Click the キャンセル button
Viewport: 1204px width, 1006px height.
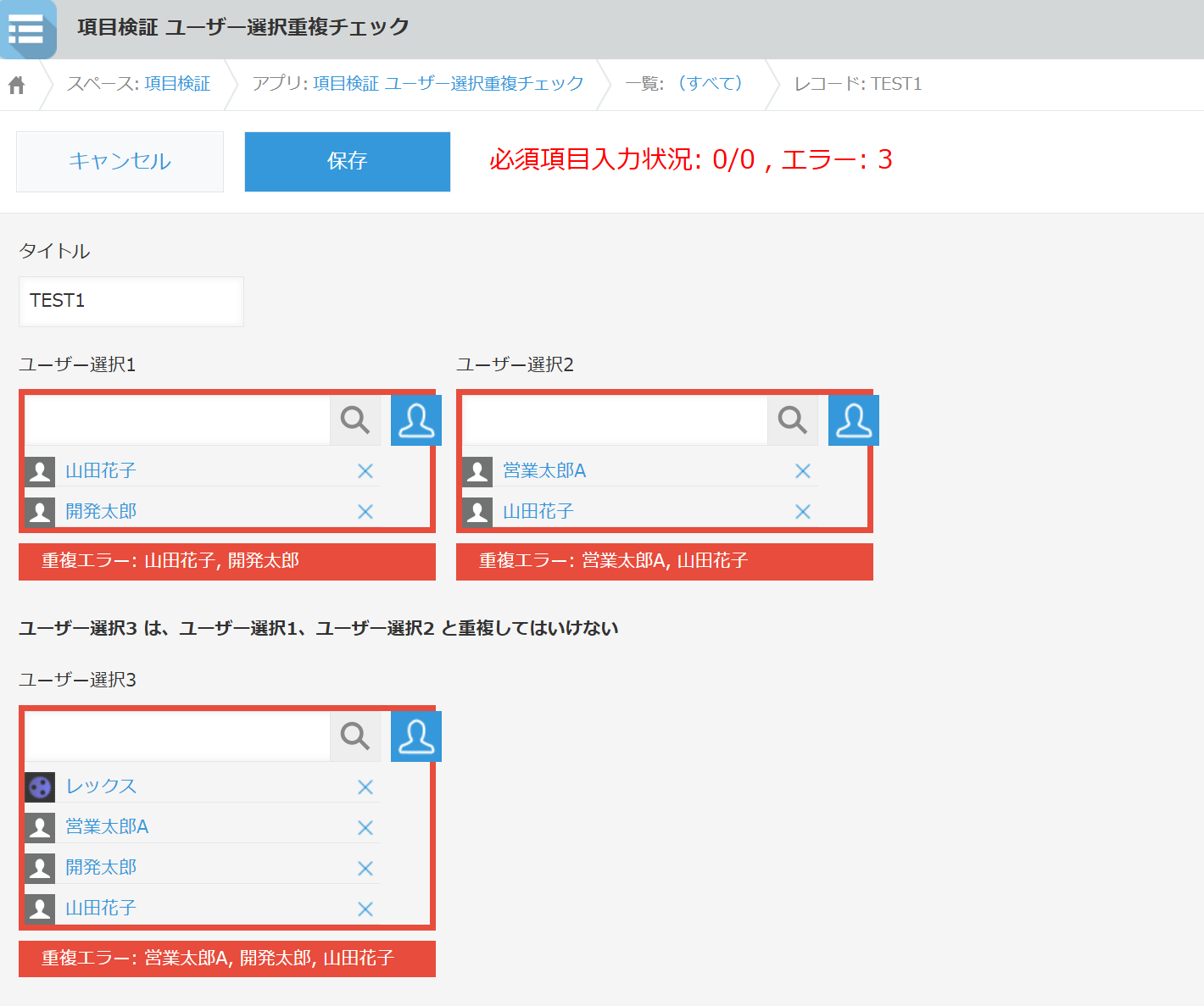(x=120, y=161)
